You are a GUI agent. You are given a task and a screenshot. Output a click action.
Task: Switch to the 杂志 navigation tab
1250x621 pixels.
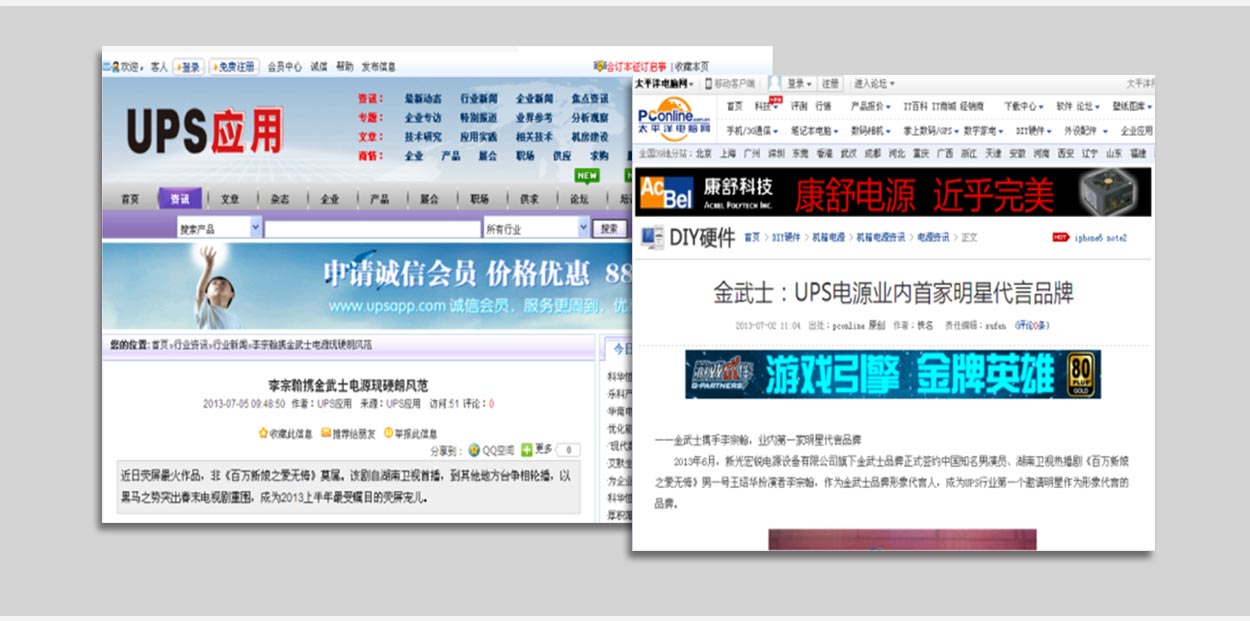click(x=280, y=199)
